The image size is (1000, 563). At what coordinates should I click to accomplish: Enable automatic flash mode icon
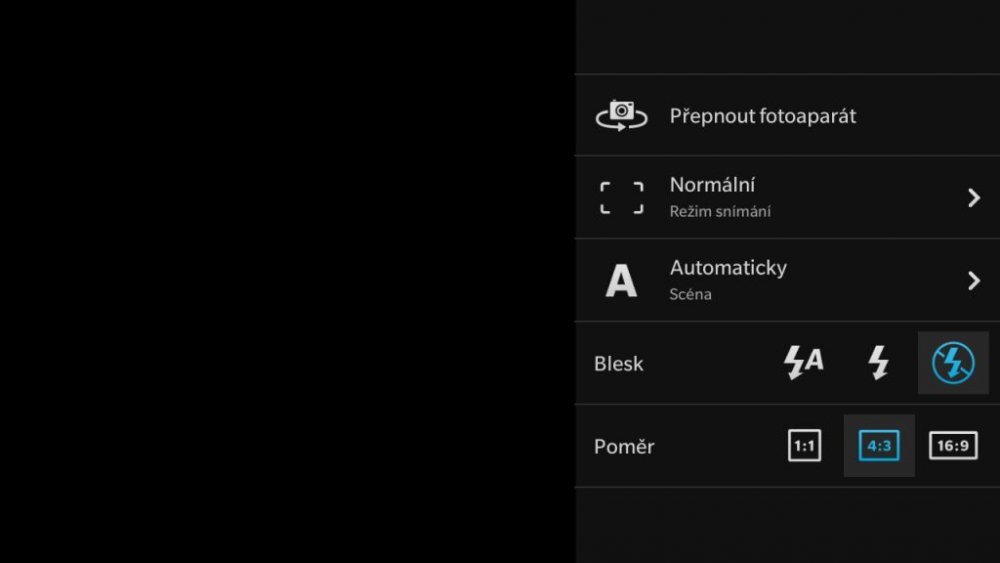[803, 363]
